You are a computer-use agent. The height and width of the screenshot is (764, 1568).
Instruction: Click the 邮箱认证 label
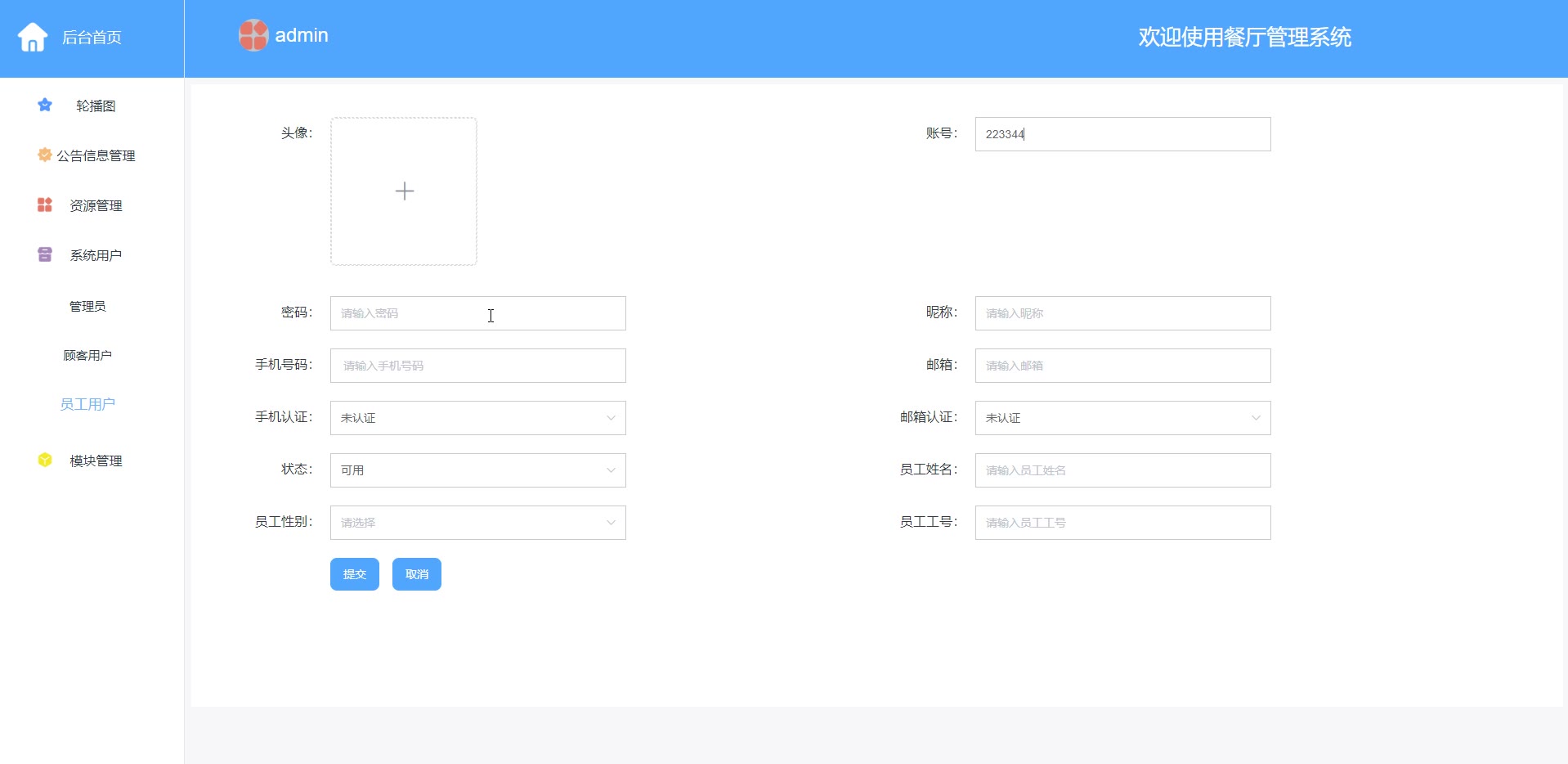(929, 417)
